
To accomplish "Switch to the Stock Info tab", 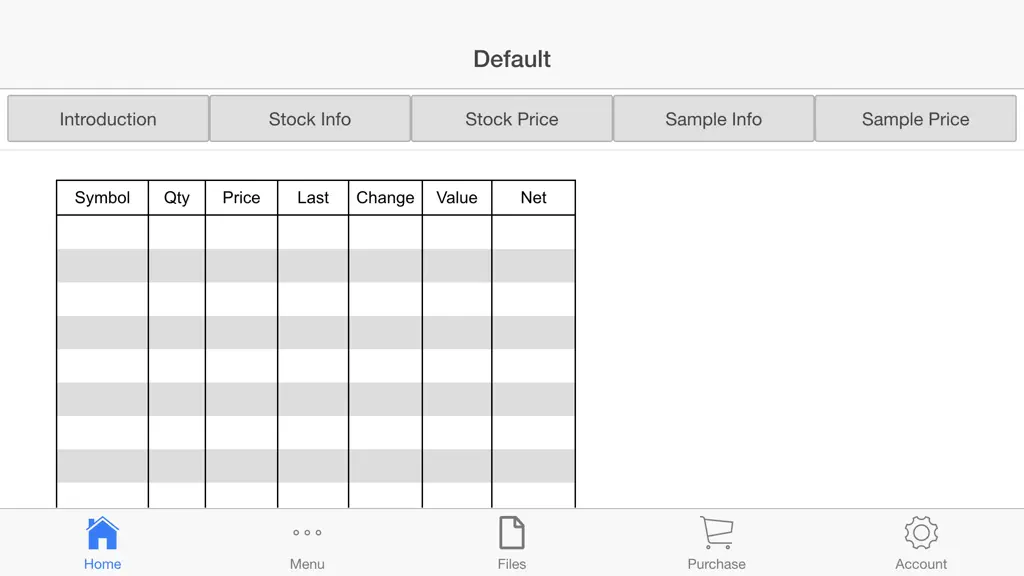I will [x=310, y=119].
